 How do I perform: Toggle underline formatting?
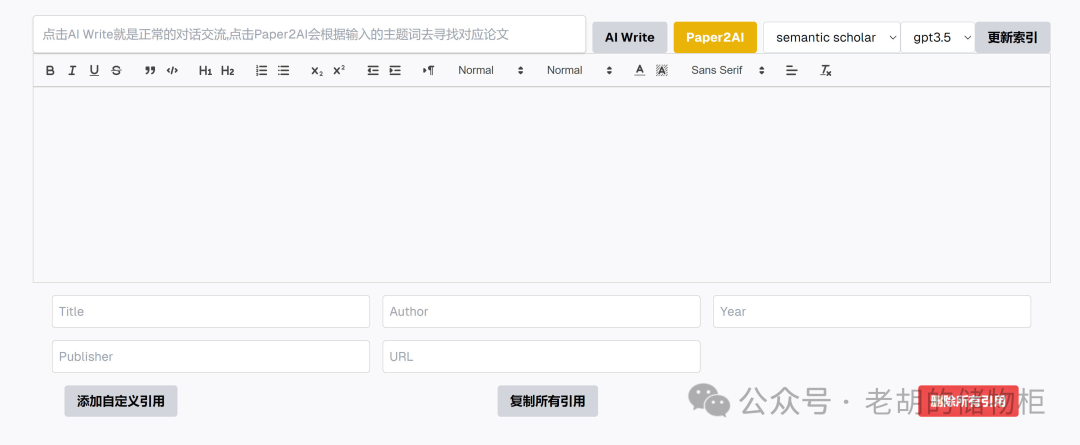click(x=94, y=70)
